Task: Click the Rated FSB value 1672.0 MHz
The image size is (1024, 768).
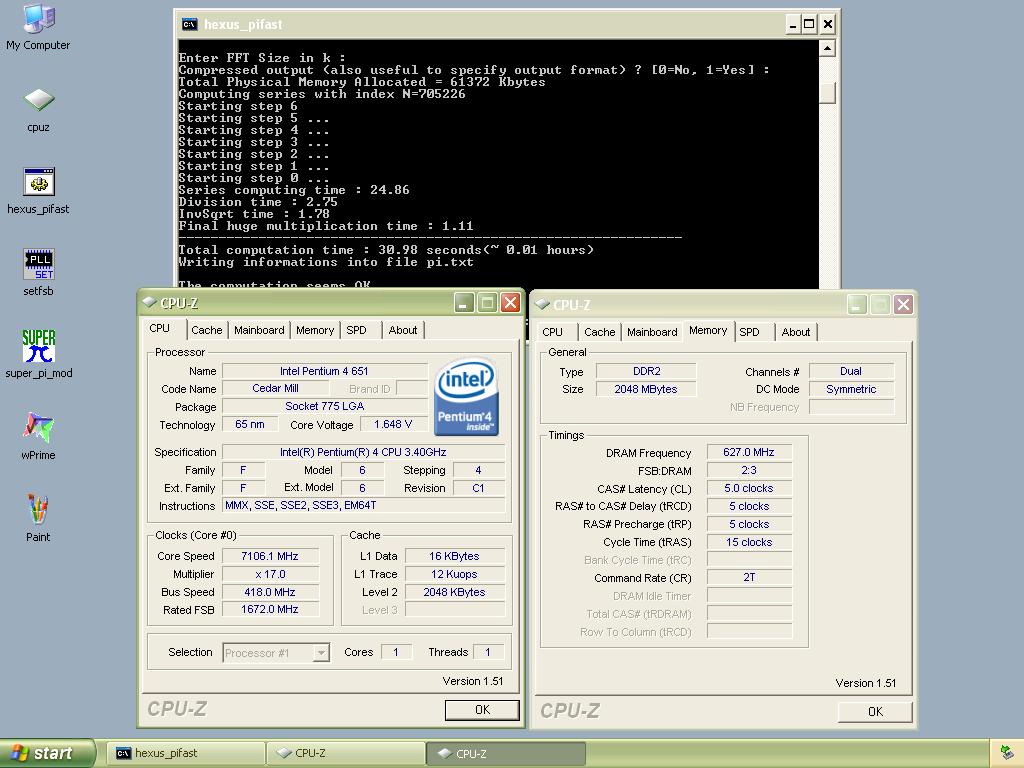Action: 270,610
